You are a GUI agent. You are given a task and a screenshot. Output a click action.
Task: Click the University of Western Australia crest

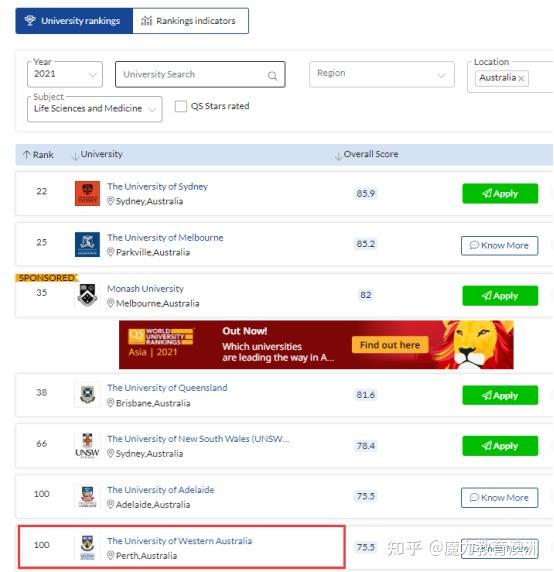point(87,547)
